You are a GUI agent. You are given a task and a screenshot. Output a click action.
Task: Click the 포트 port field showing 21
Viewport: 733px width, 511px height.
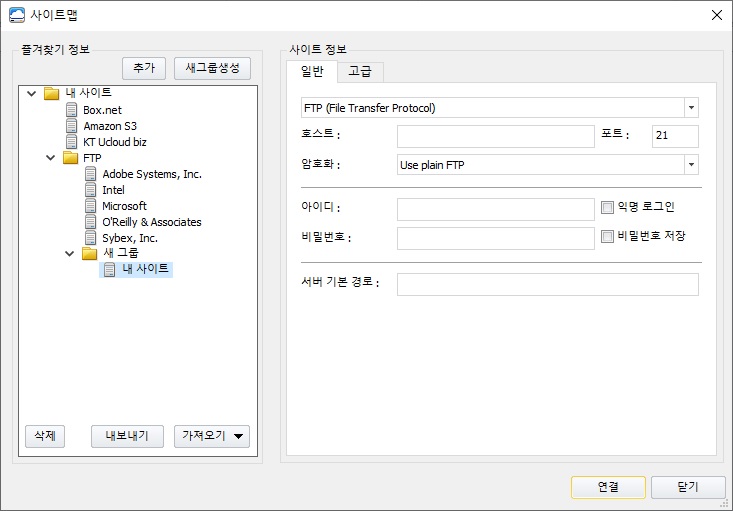tap(675, 136)
